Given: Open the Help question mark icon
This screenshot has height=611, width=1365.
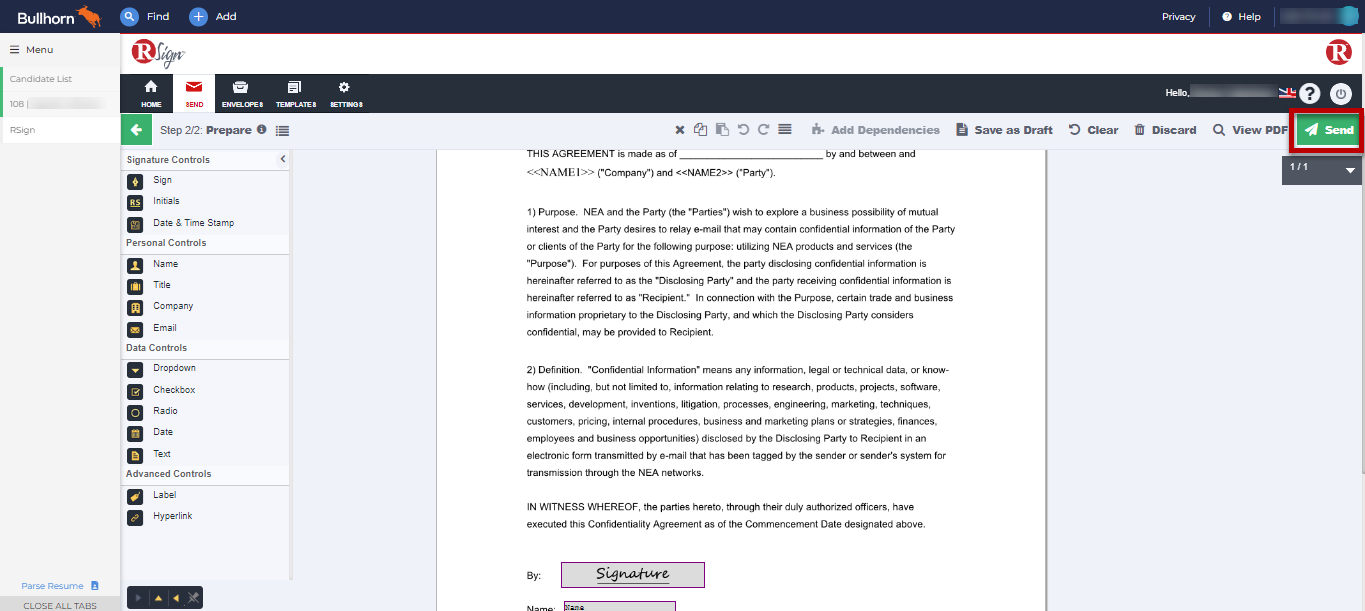Looking at the screenshot, I should [1309, 93].
